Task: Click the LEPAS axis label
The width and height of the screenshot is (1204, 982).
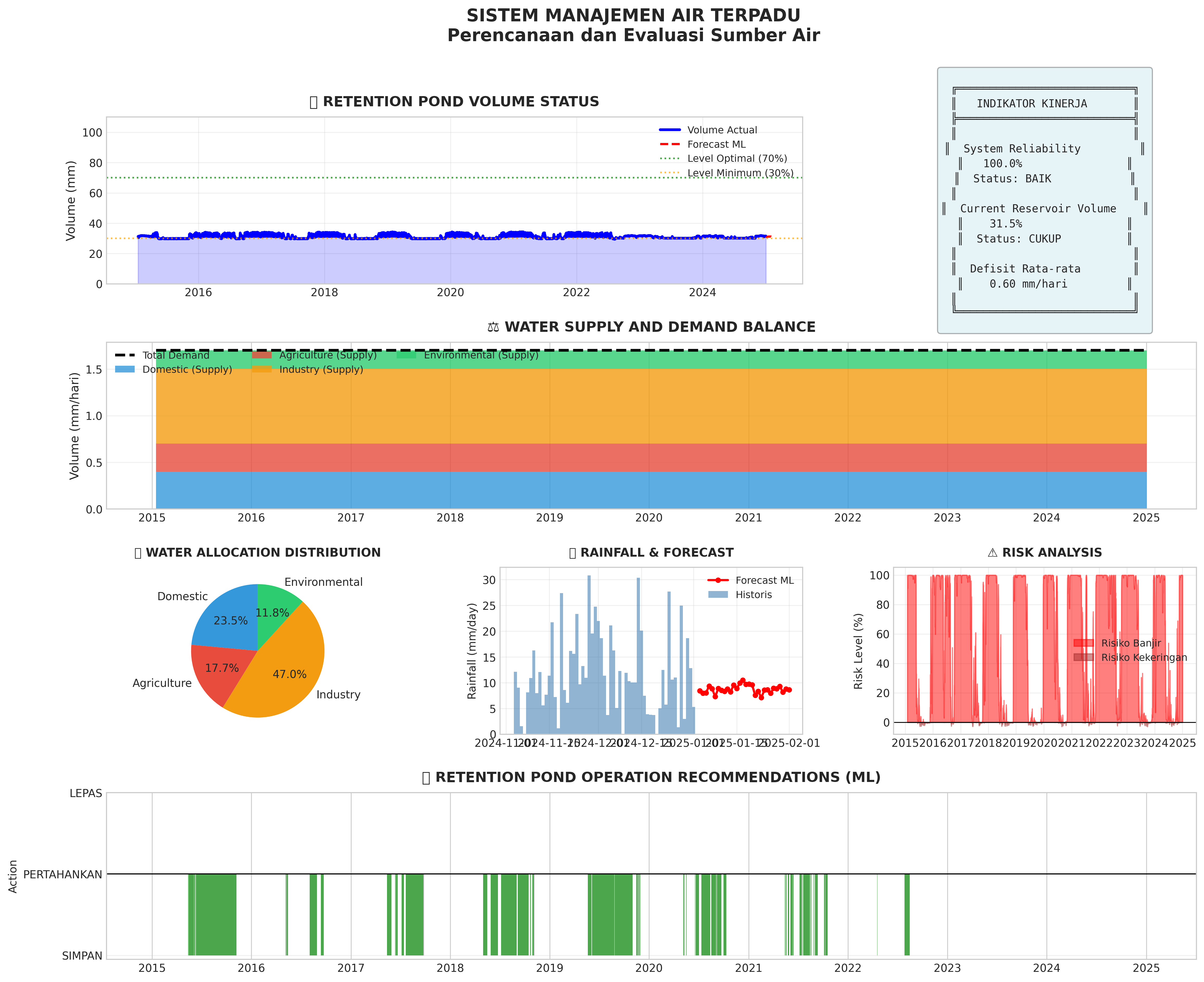Action: click(x=86, y=794)
